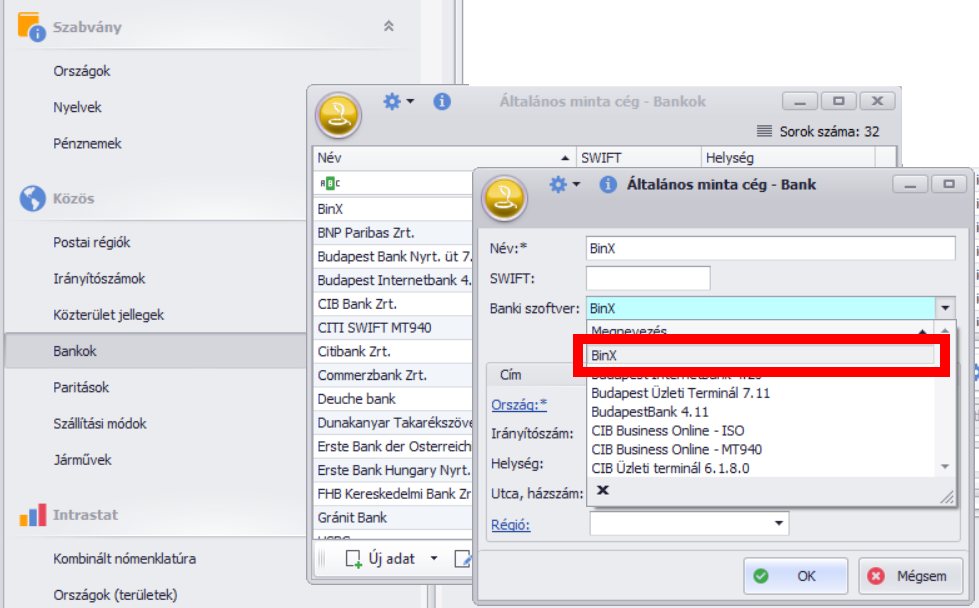
Task: Choose CIB Business Online - ISO option
Action: coord(667,431)
